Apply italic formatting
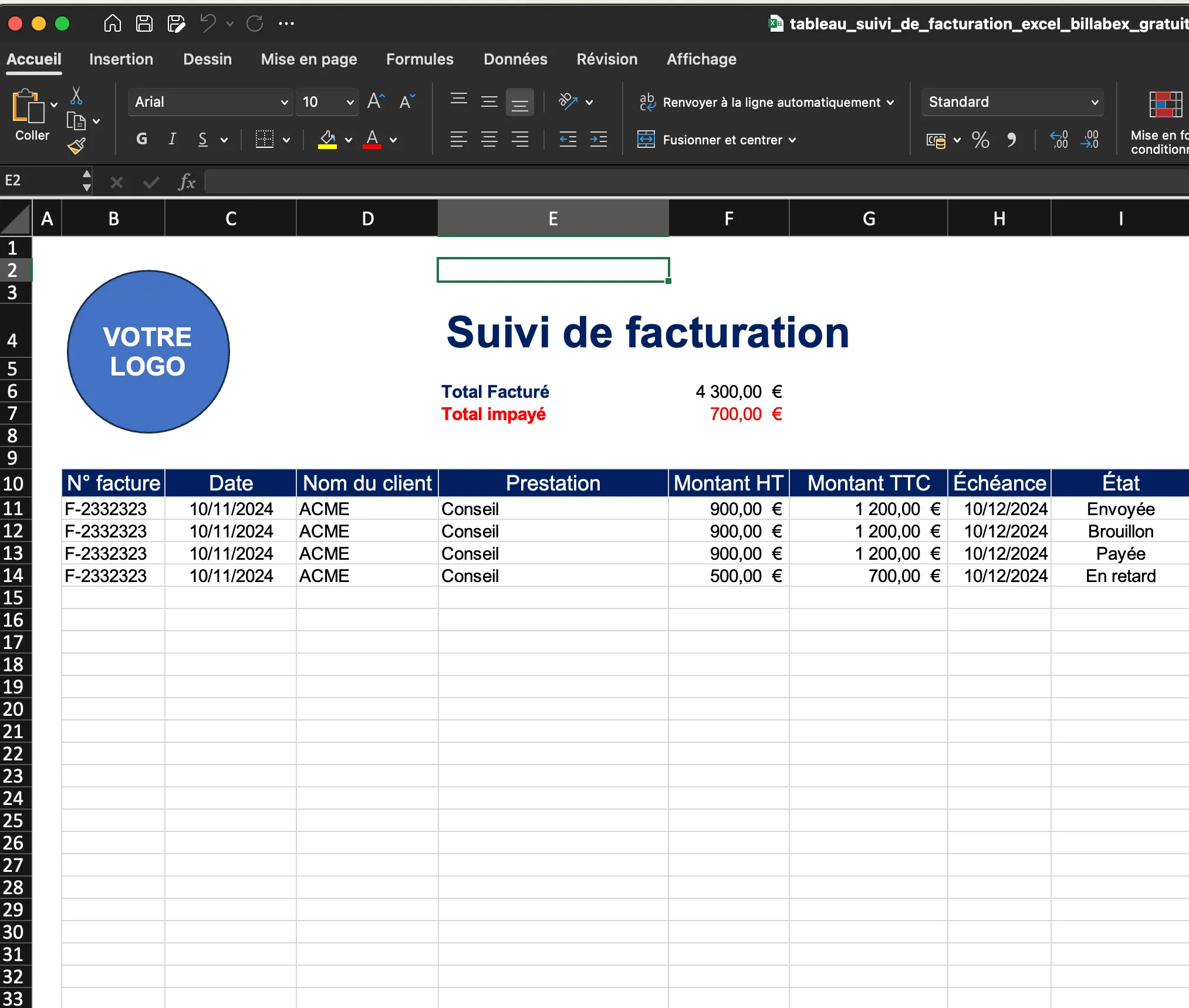The width and height of the screenshot is (1189, 1008). pyautogui.click(x=172, y=140)
